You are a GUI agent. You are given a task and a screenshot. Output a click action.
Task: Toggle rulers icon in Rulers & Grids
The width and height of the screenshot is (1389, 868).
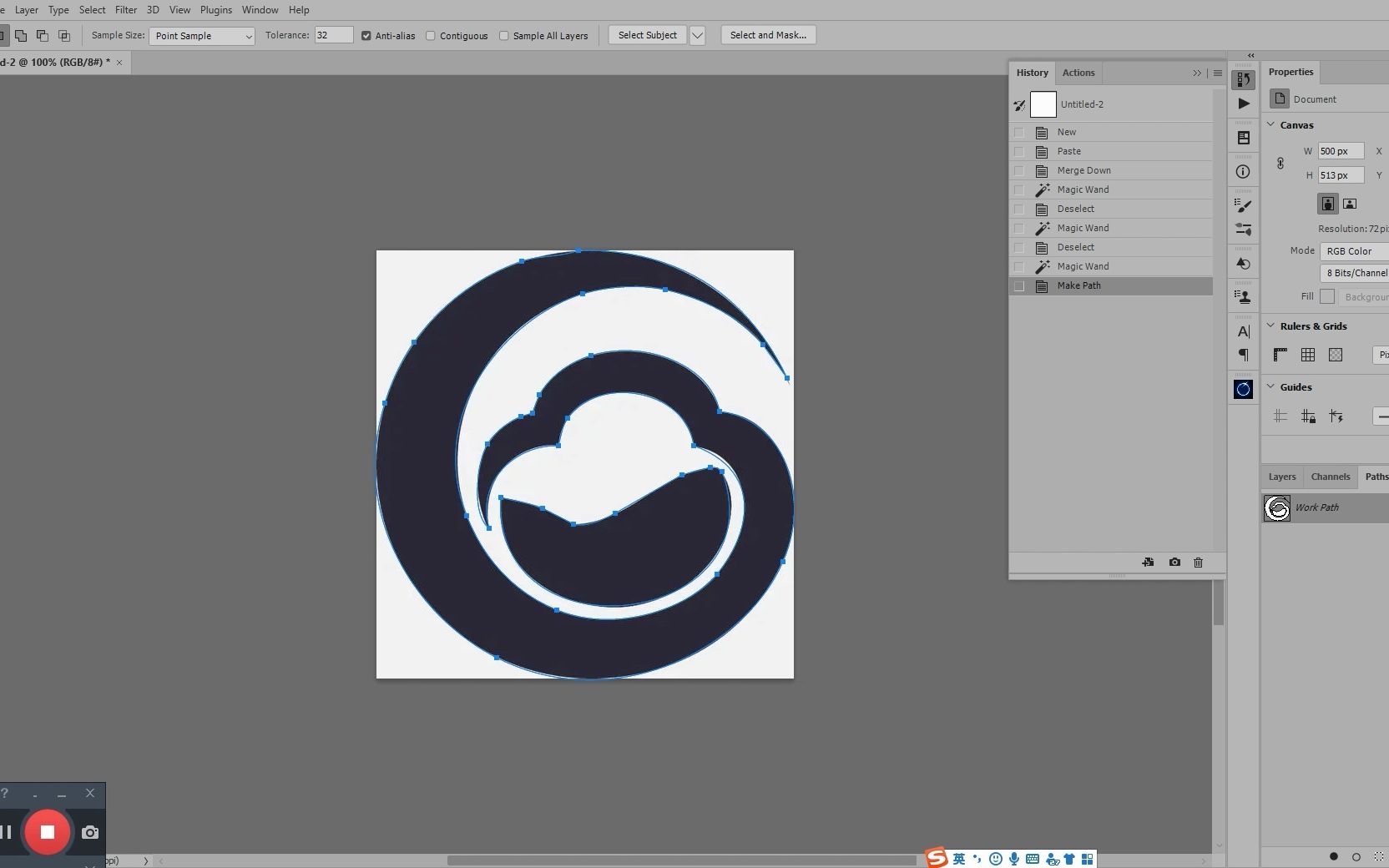tap(1280, 355)
